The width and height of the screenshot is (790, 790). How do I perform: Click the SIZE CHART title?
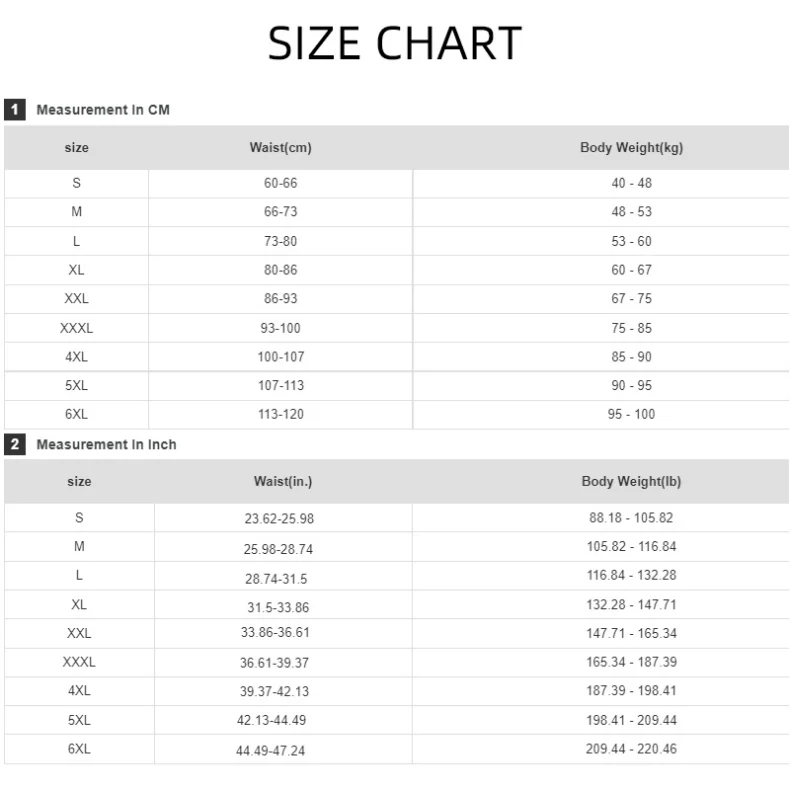(x=395, y=44)
